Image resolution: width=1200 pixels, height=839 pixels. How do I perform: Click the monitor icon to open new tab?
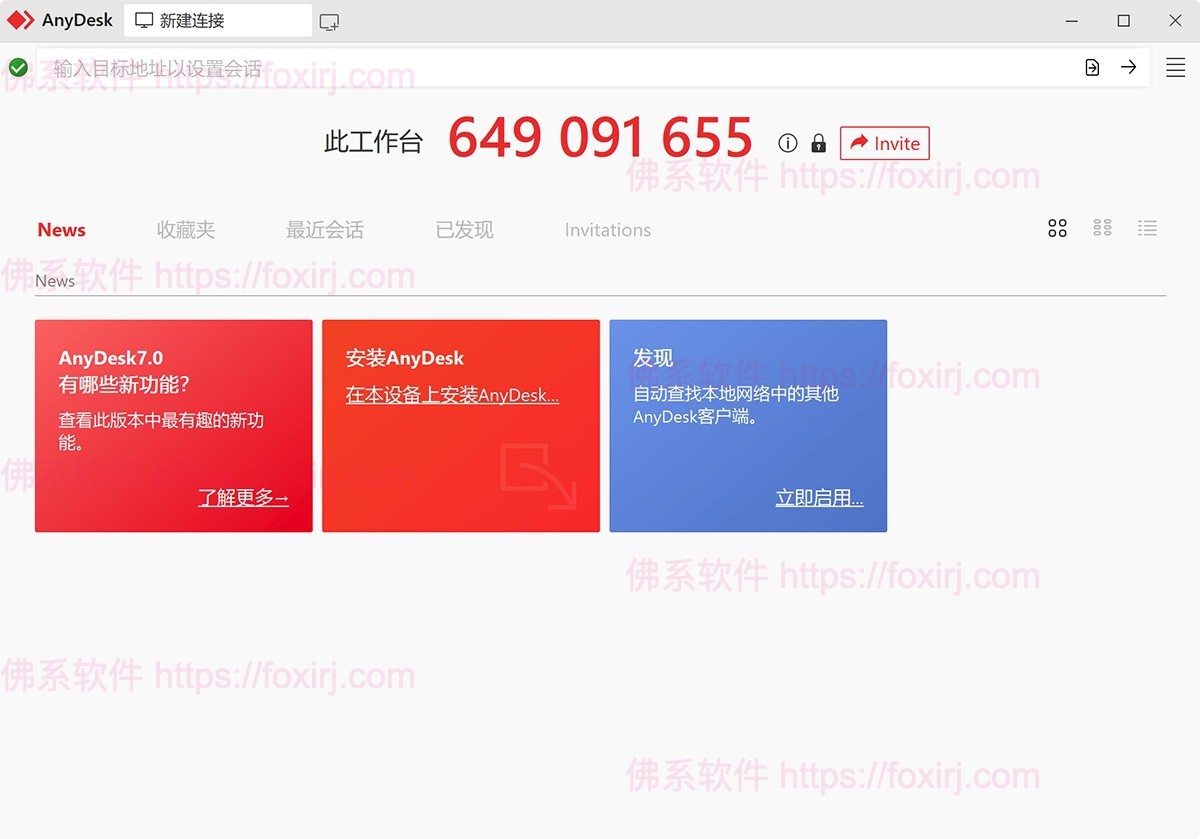click(x=329, y=19)
